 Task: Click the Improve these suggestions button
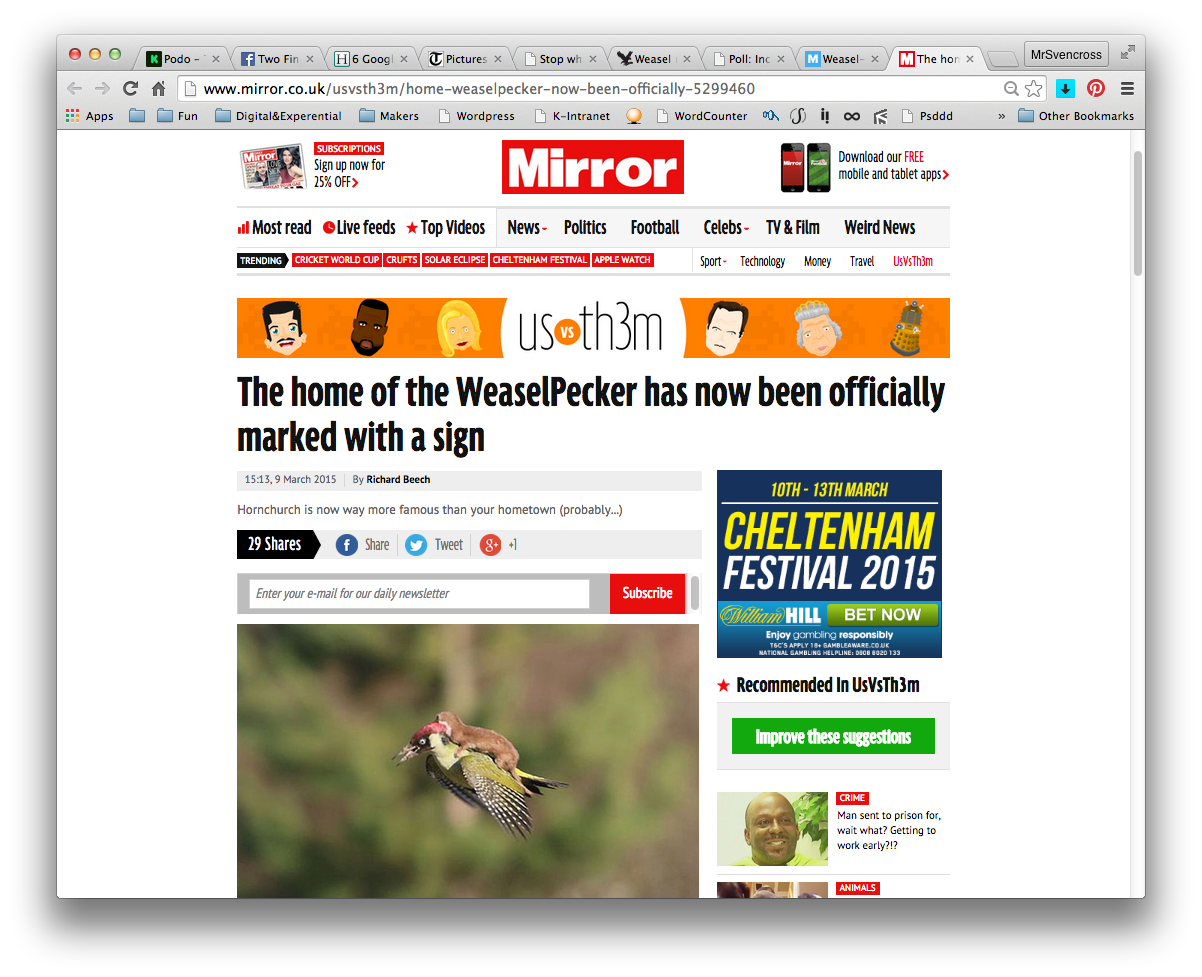click(x=833, y=736)
